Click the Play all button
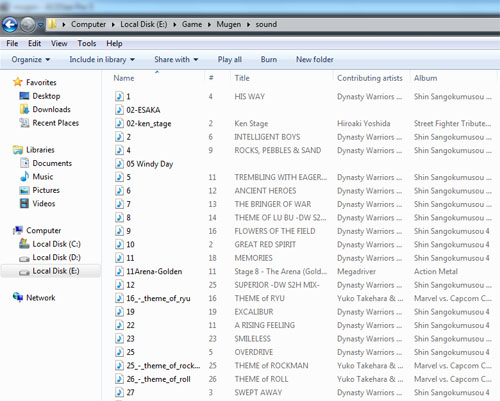The height and width of the screenshot is (401, 500). (x=230, y=60)
